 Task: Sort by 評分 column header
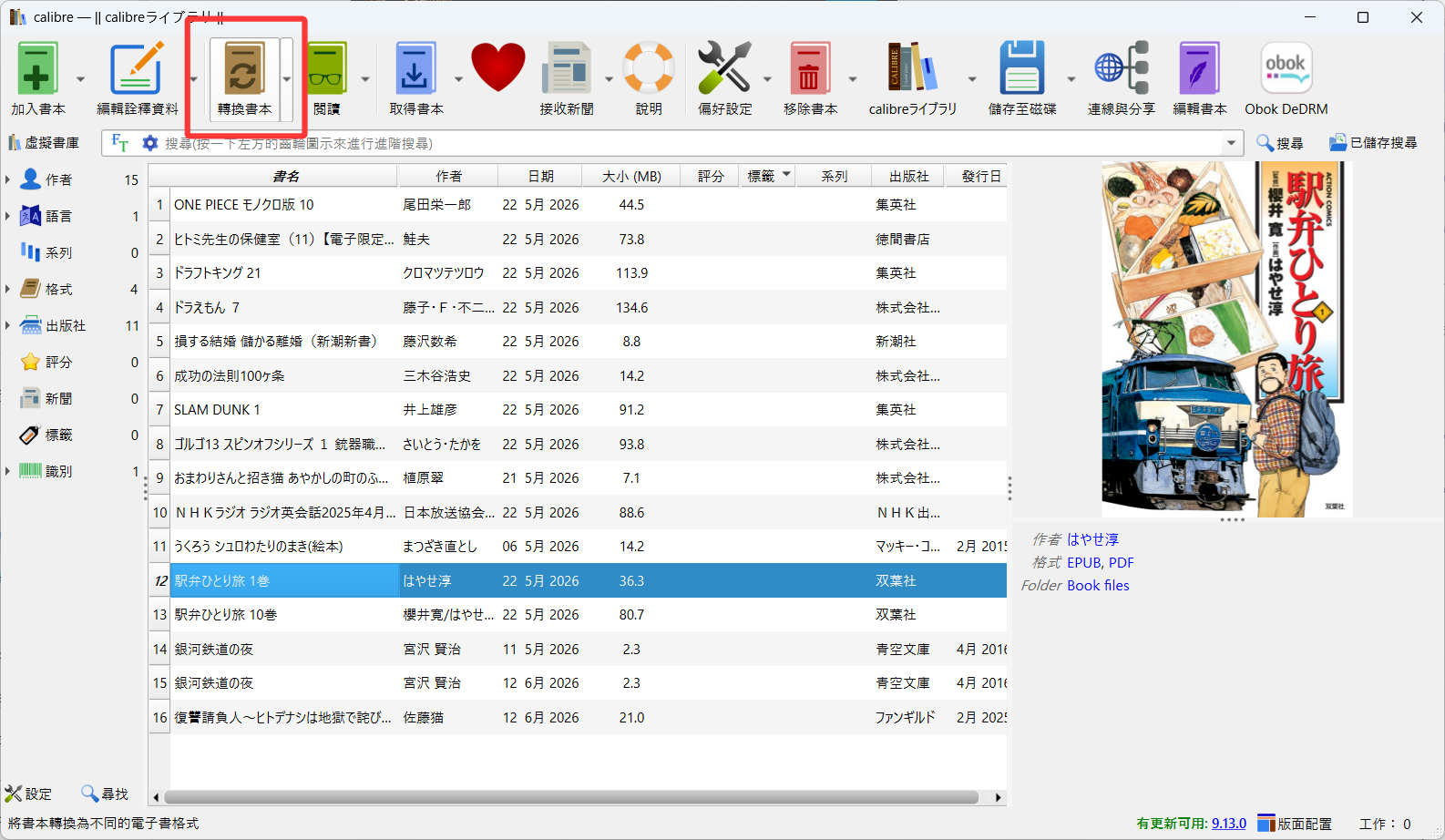click(711, 176)
